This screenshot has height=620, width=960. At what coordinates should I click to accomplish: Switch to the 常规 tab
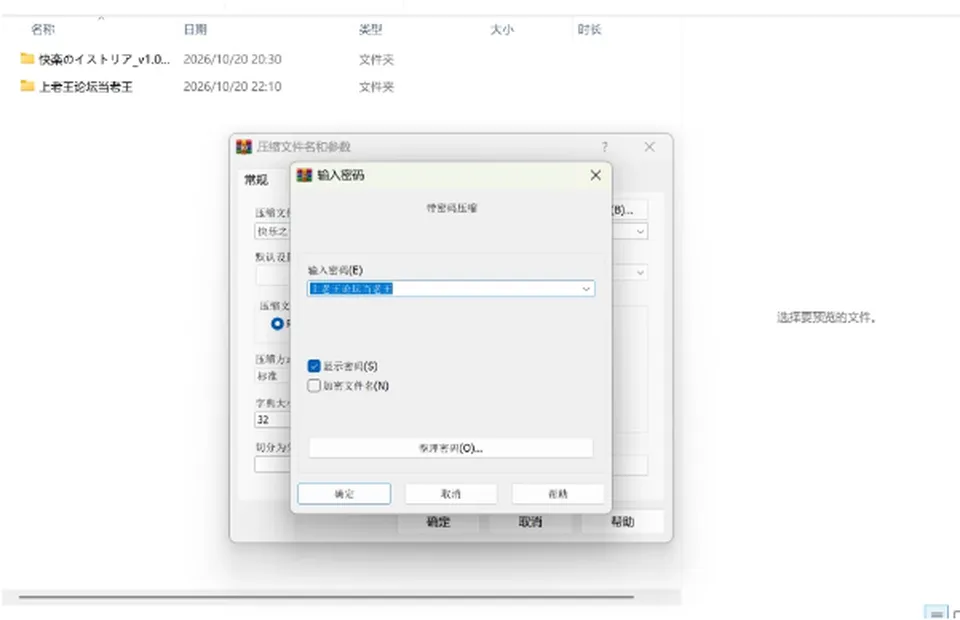(256, 180)
